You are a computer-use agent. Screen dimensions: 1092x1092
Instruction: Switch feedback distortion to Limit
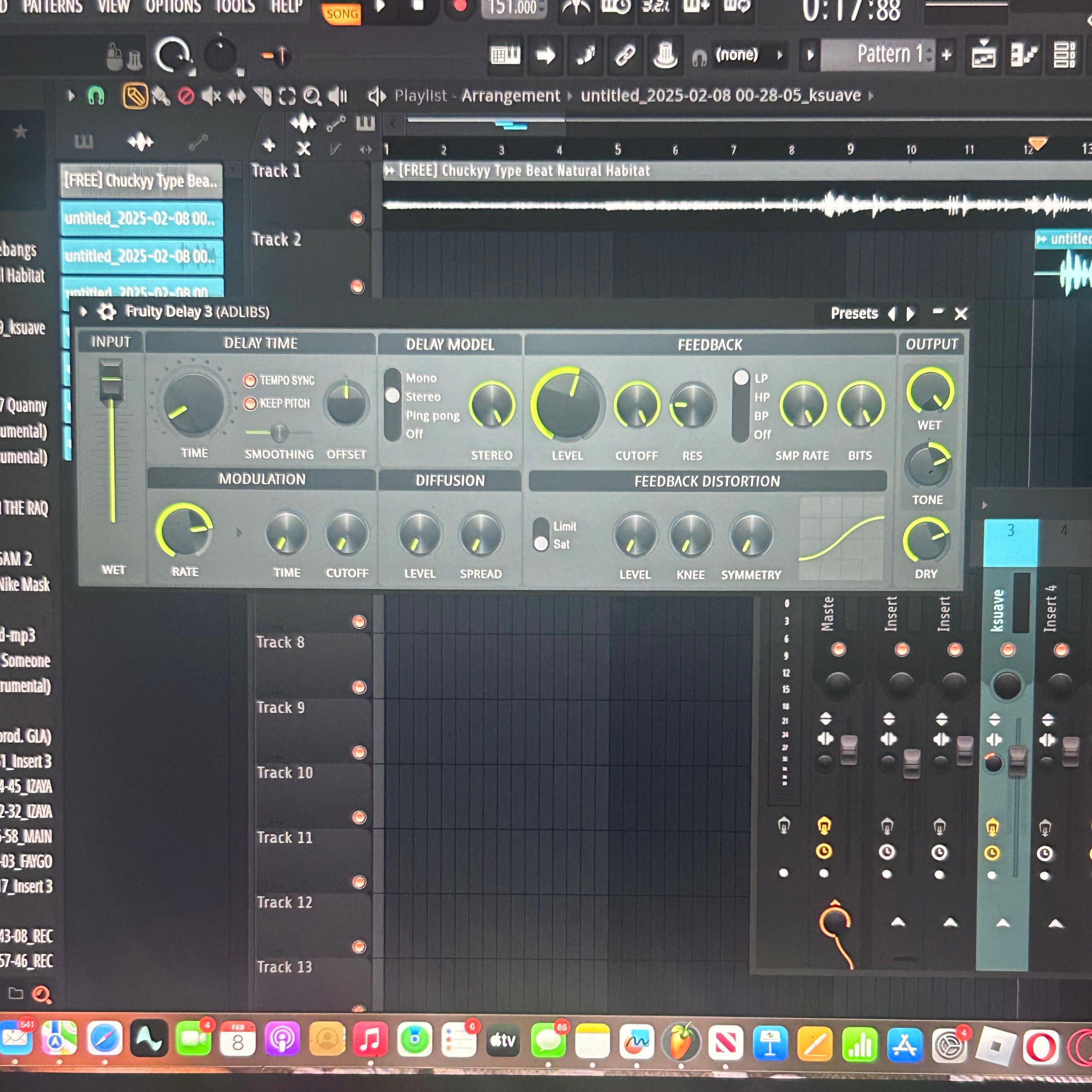tap(565, 526)
